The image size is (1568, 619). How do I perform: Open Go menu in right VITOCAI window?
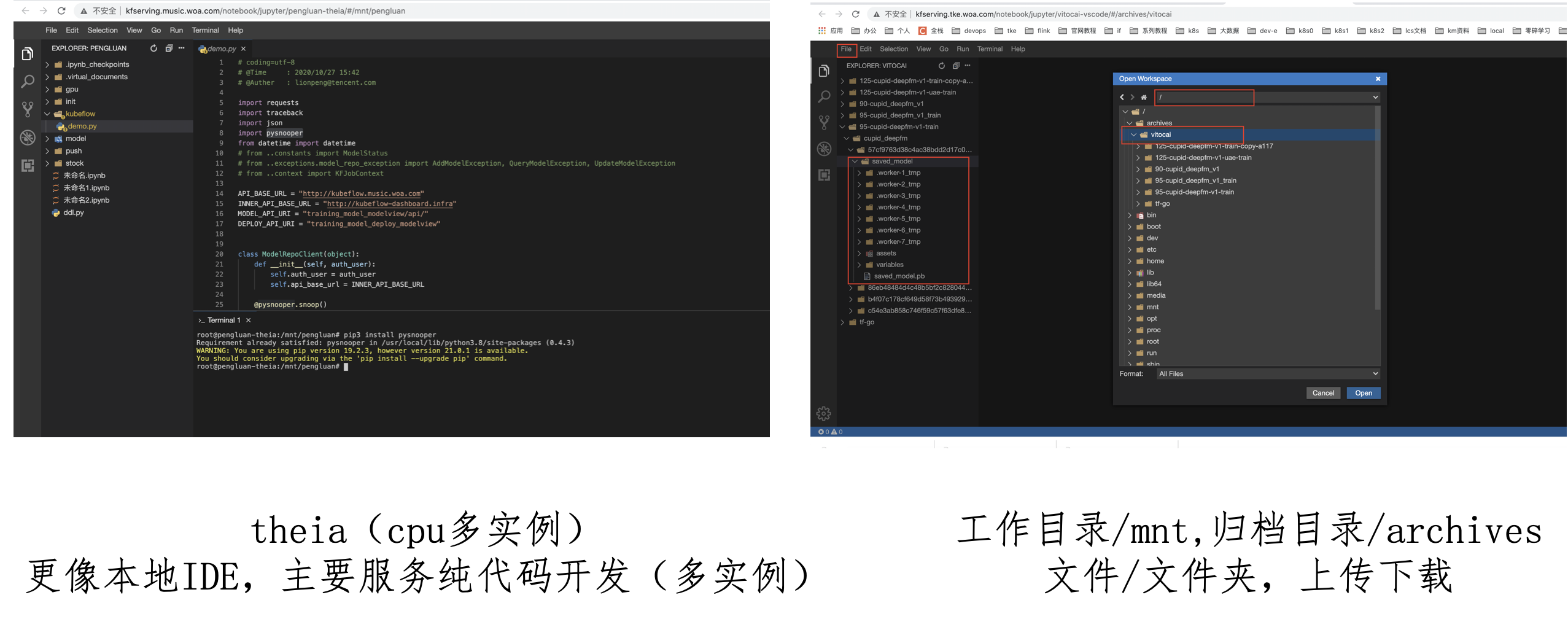click(944, 49)
